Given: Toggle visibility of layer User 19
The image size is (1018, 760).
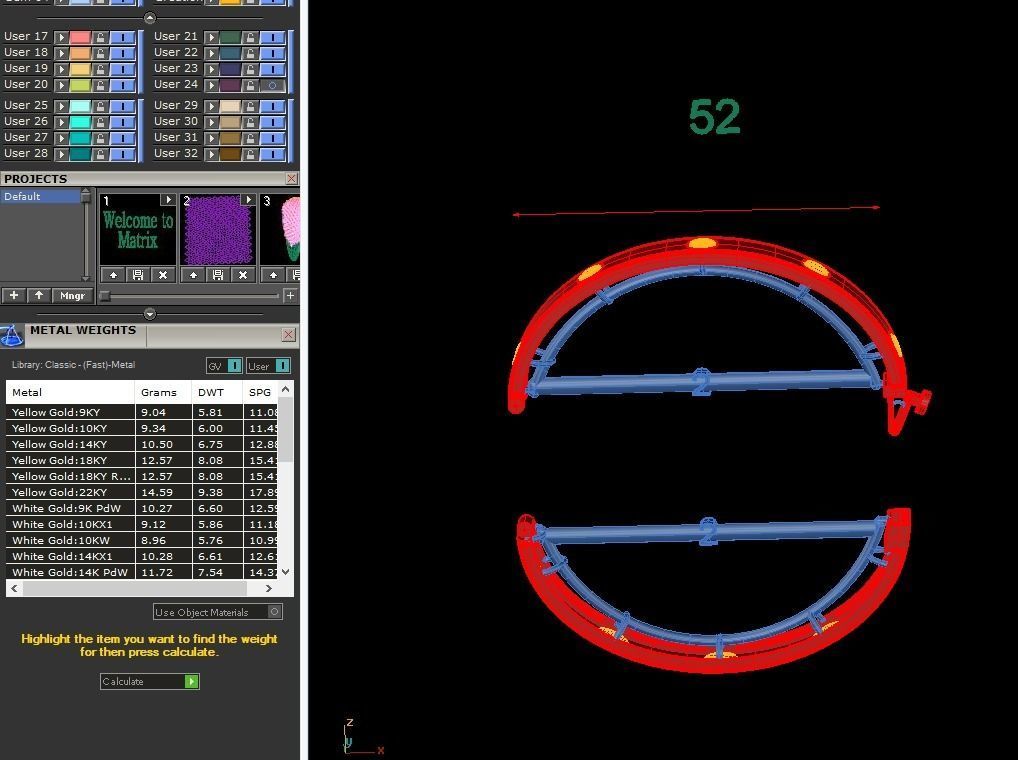Looking at the screenshot, I should pos(122,69).
